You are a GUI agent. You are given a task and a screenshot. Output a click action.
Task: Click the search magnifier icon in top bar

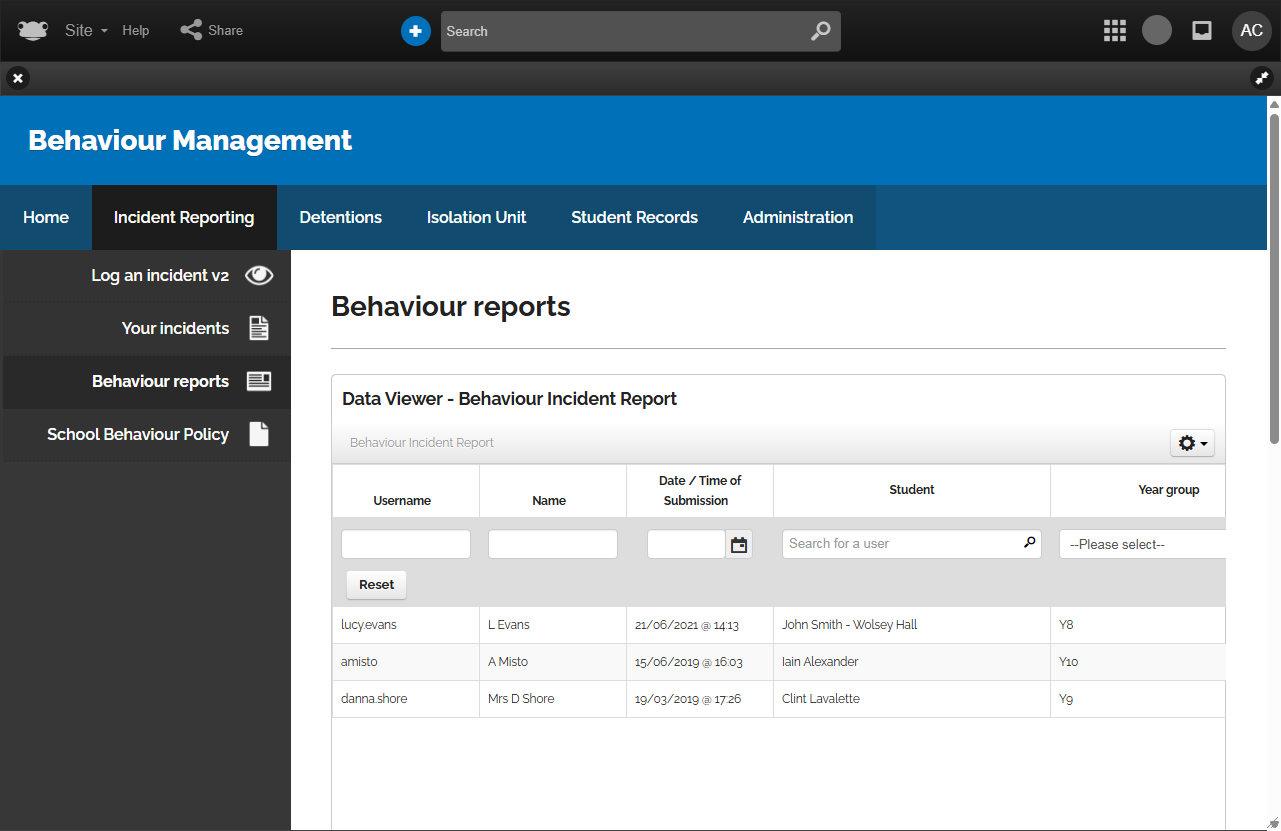point(820,31)
